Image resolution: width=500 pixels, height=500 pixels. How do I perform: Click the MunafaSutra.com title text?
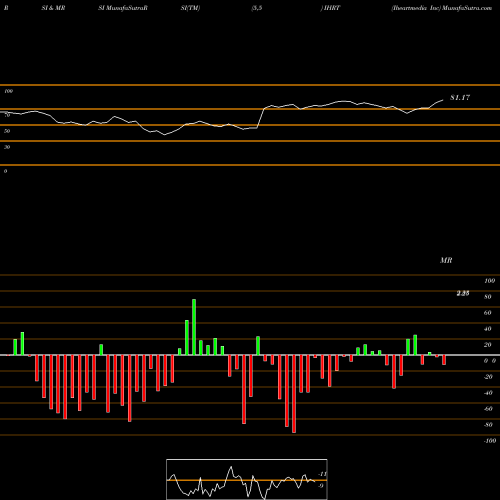(467, 8)
